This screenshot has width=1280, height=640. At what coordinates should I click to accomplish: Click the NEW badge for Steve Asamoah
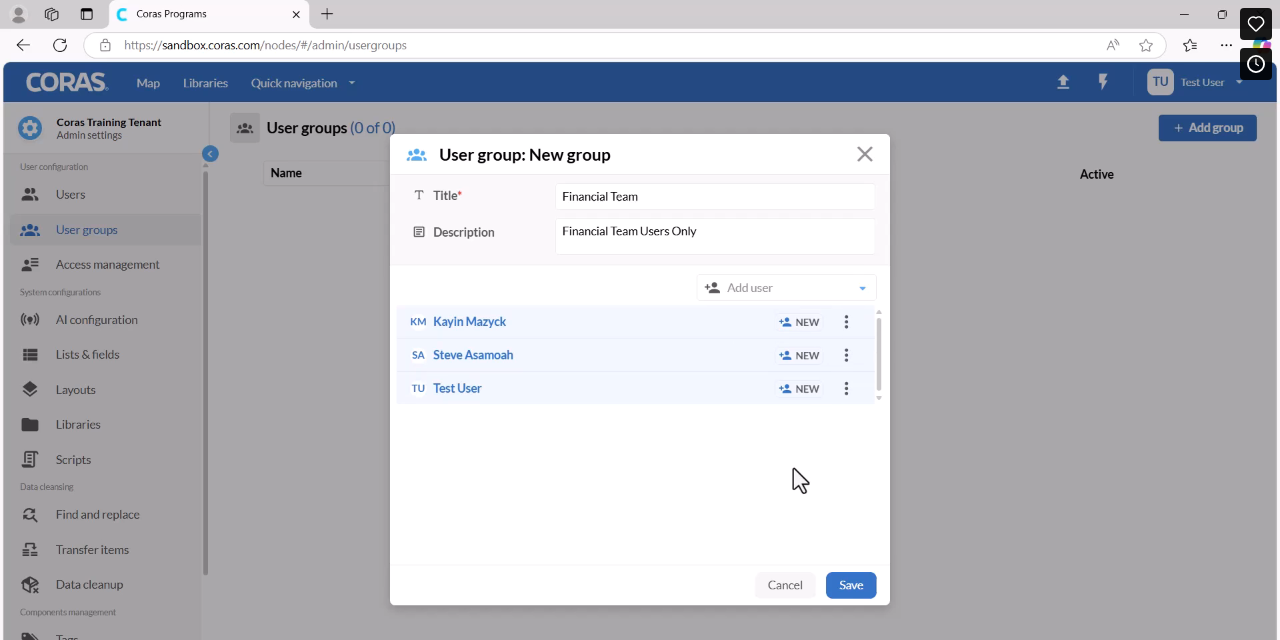(x=799, y=355)
